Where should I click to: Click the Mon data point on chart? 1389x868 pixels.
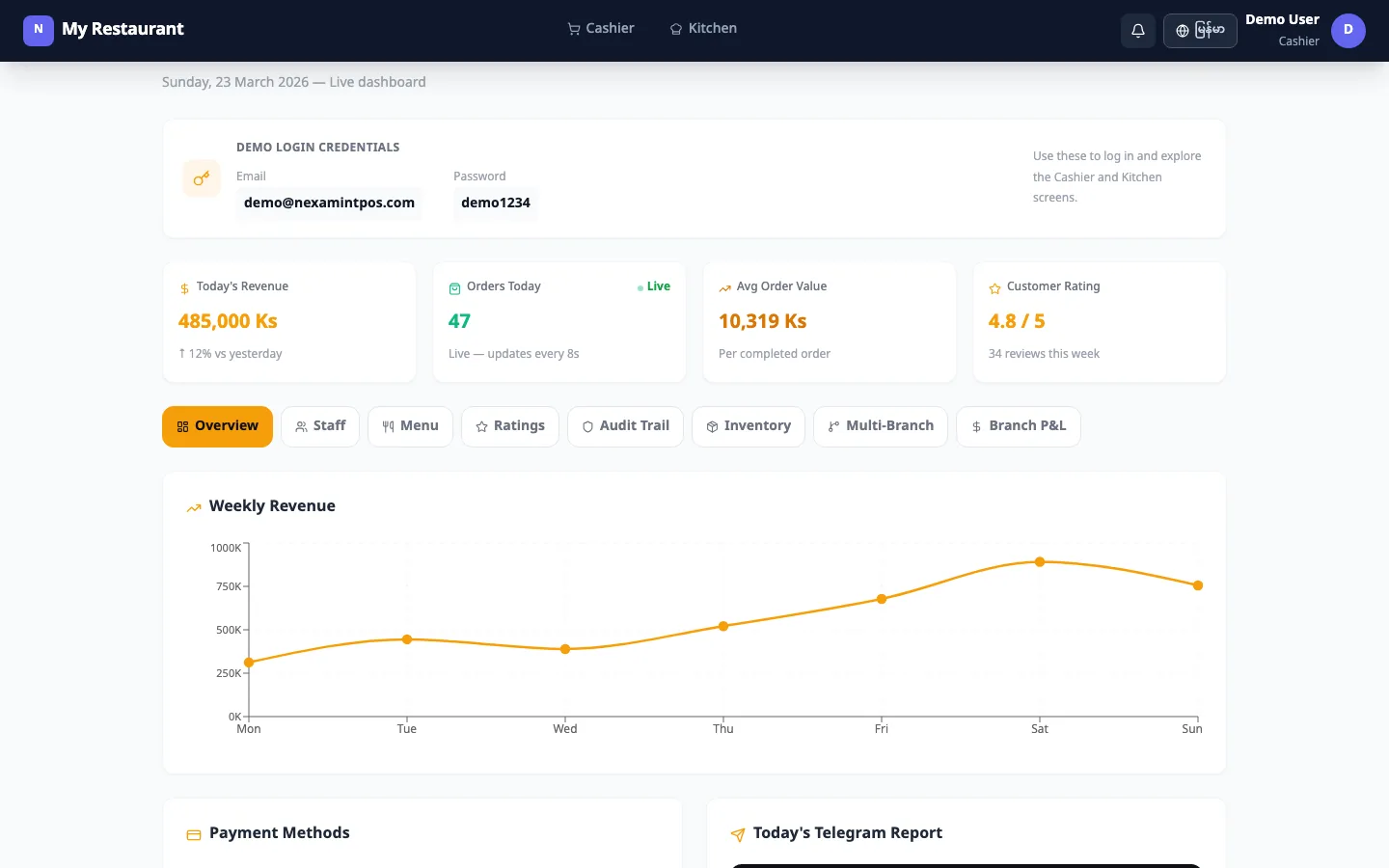click(249, 663)
